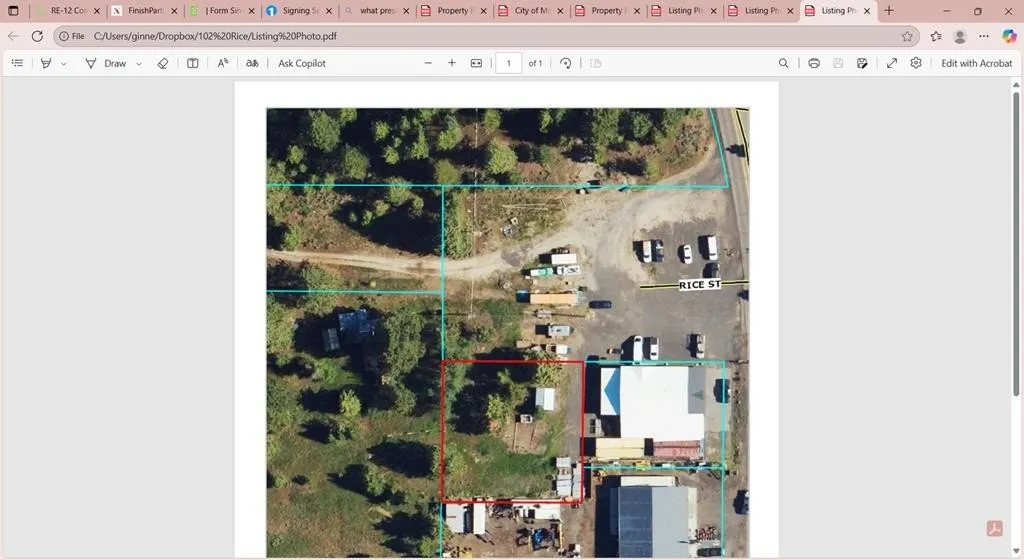The height and width of the screenshot is (560, 1024).
Task: Open the table of contents panel
Action: point(17,63)
